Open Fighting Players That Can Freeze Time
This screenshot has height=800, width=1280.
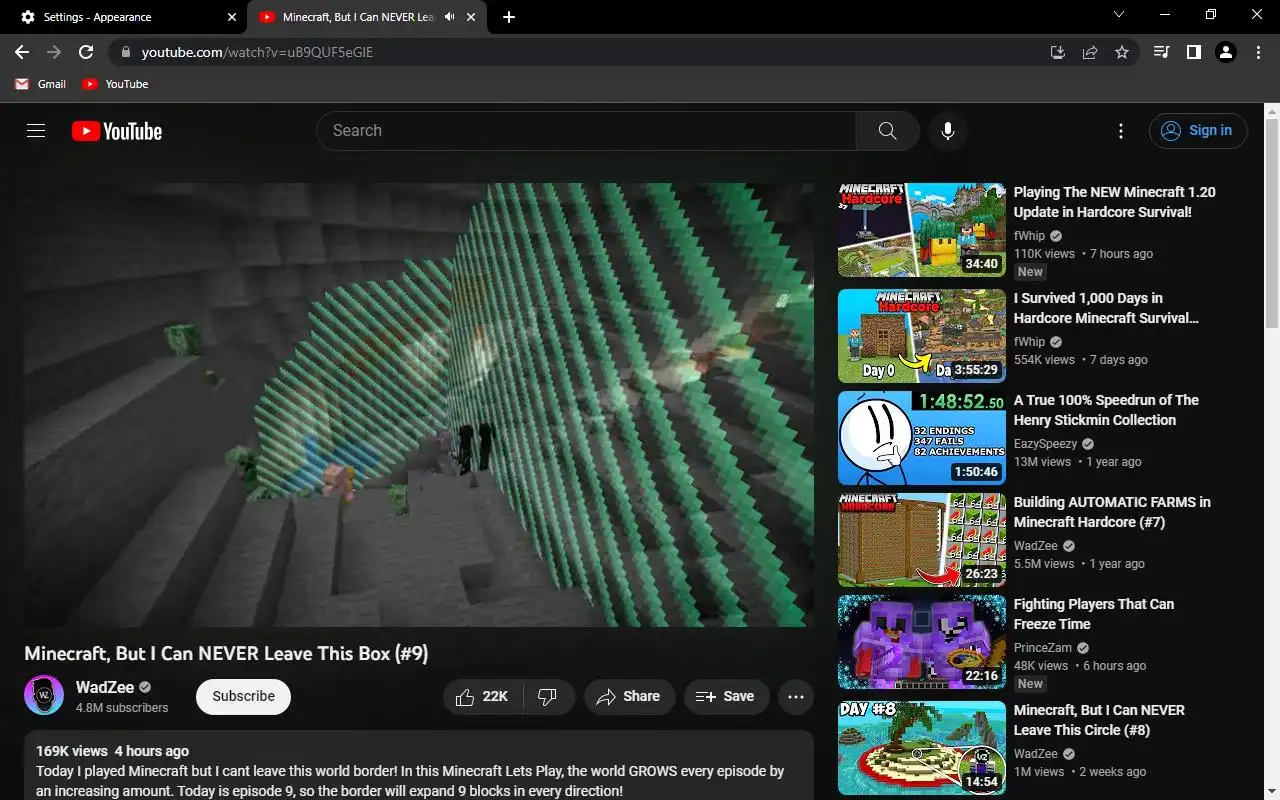(1094, 614)
